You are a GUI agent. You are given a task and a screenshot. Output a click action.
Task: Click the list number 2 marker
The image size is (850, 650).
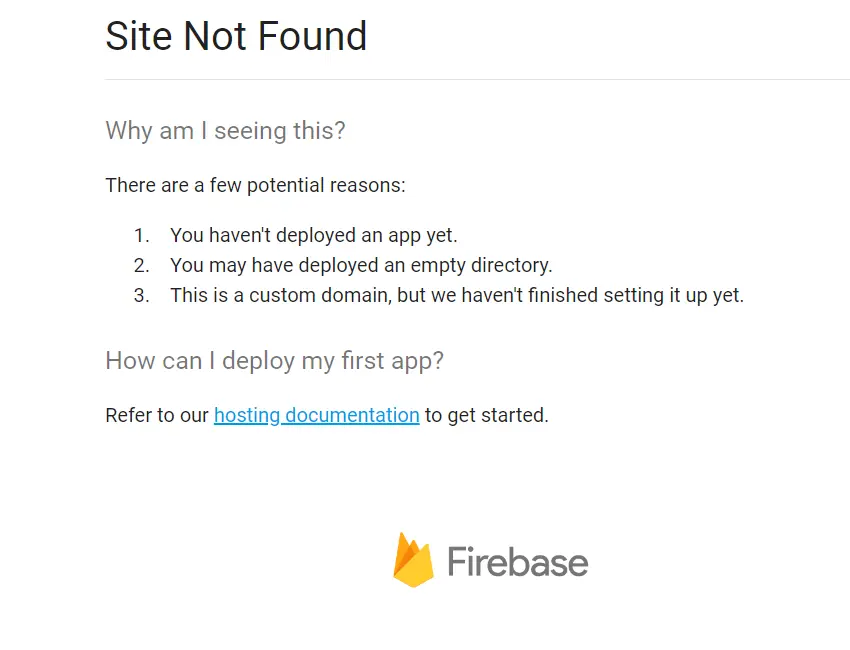[x=141, y=266]
